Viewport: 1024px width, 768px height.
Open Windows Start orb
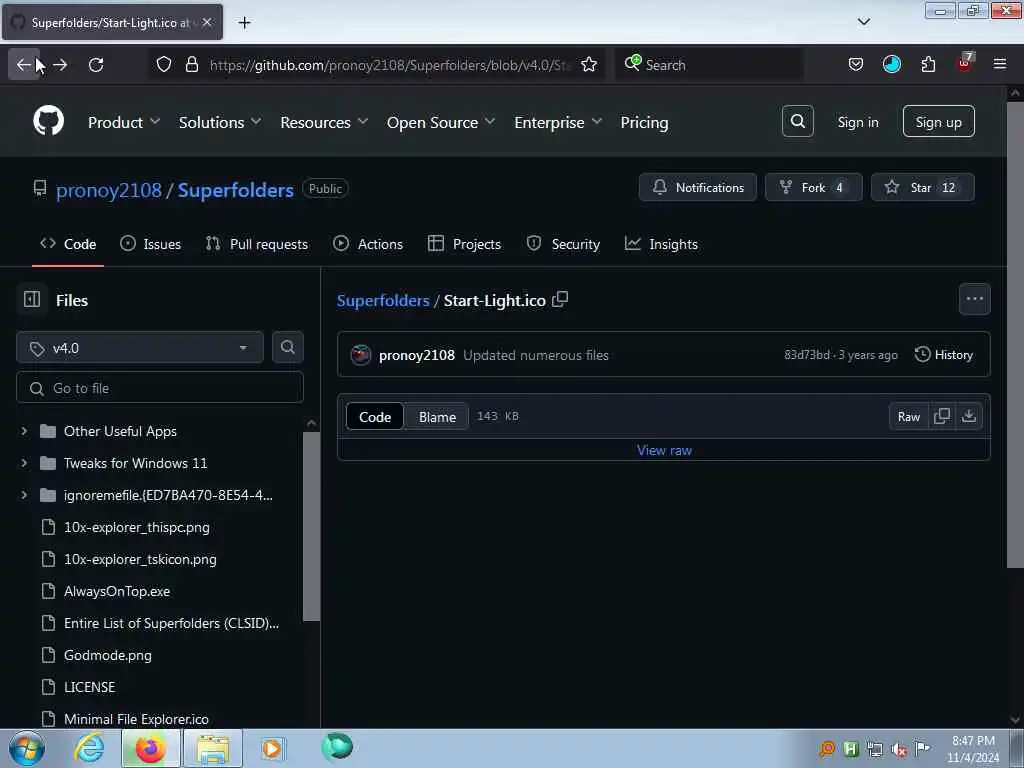(27, 748)
